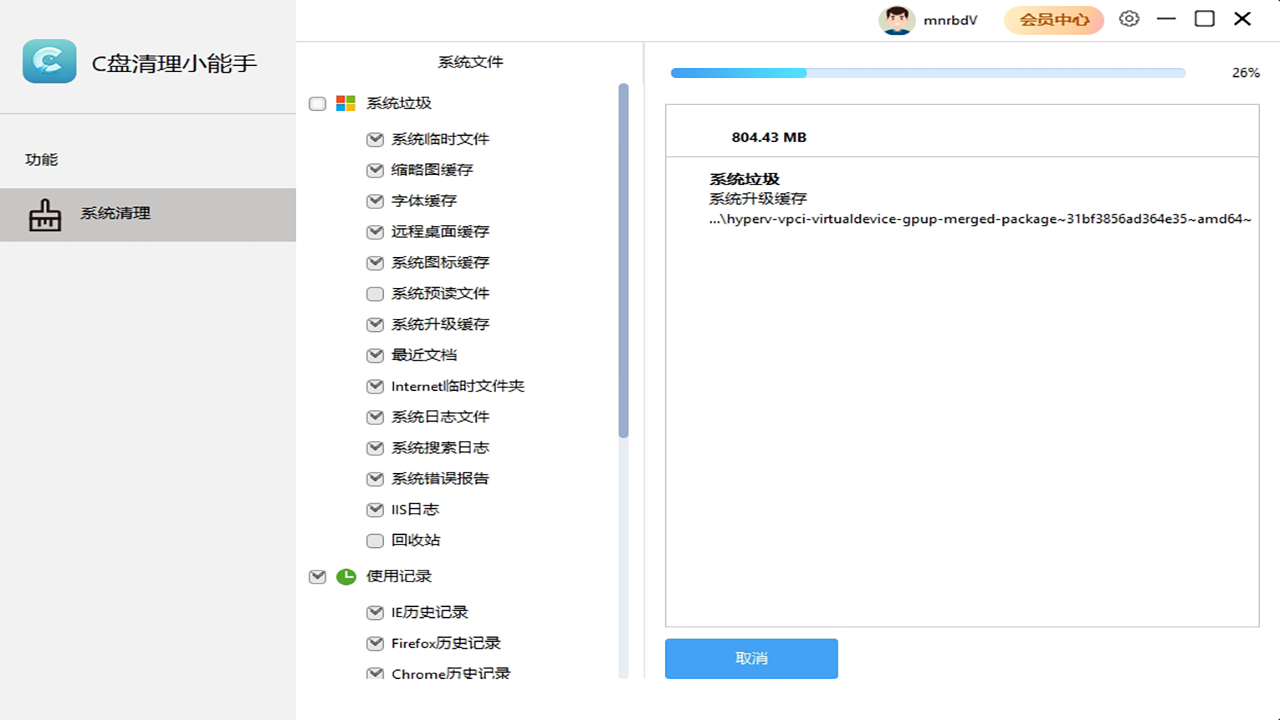Click the C盘清理小能手 app logo icon
The height and width of the screenshot is (720, 1280).
49,61
